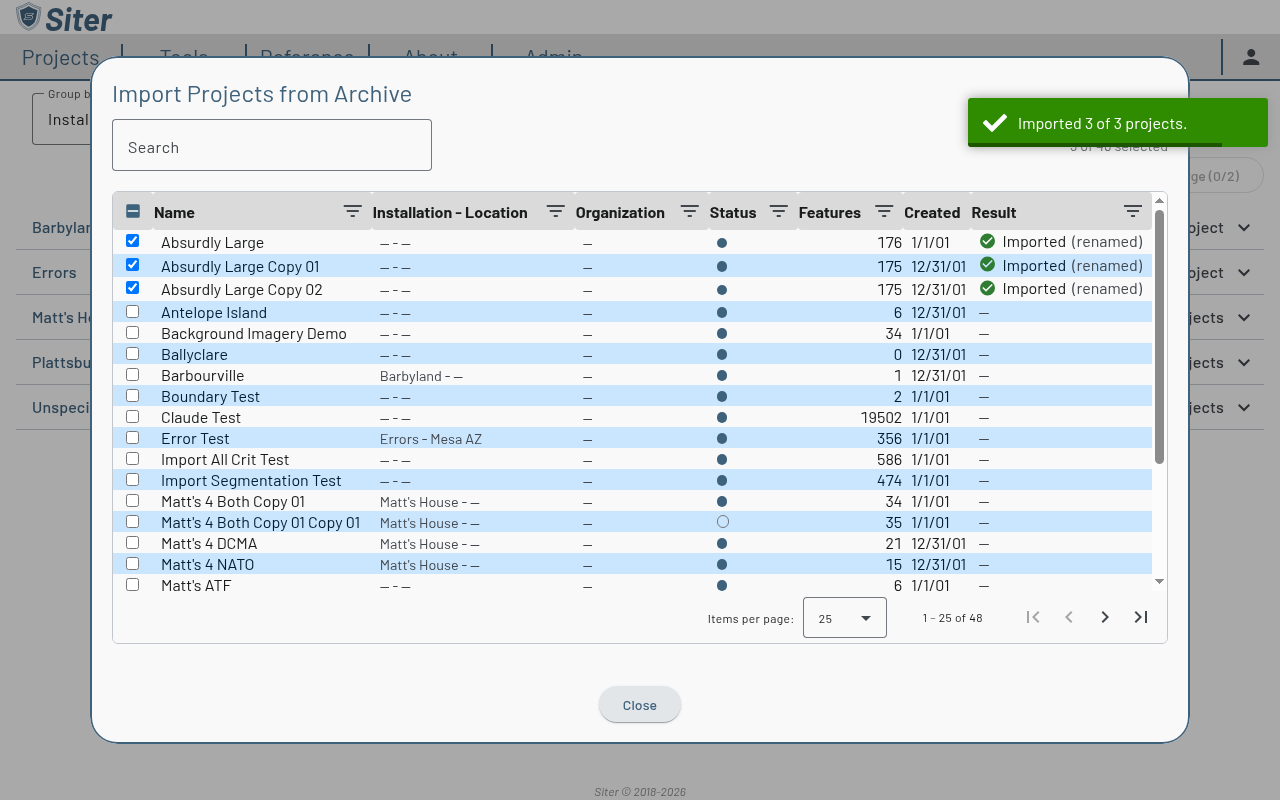Viewport: 1280px width, 800px height.
Task: Click the Imported status icon for Absurdly Large Copy 02
Action: (987, 288)
